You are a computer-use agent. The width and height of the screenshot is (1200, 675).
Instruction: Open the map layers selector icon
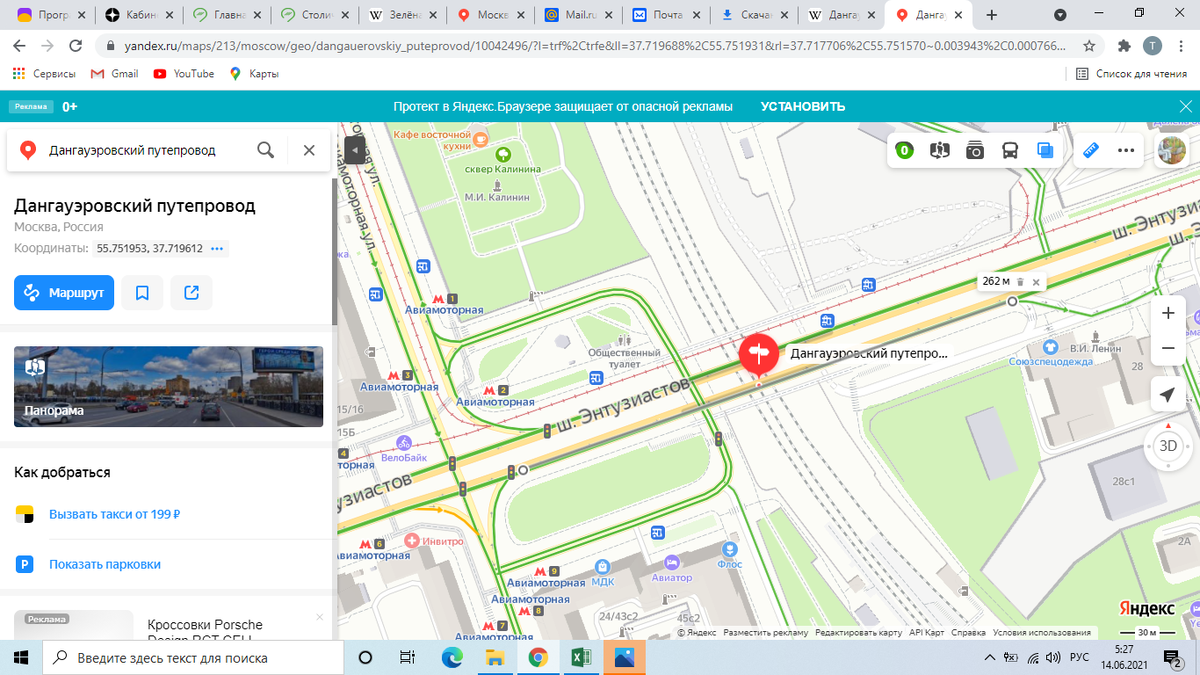pyautogui.click(x=1046, y=150)
